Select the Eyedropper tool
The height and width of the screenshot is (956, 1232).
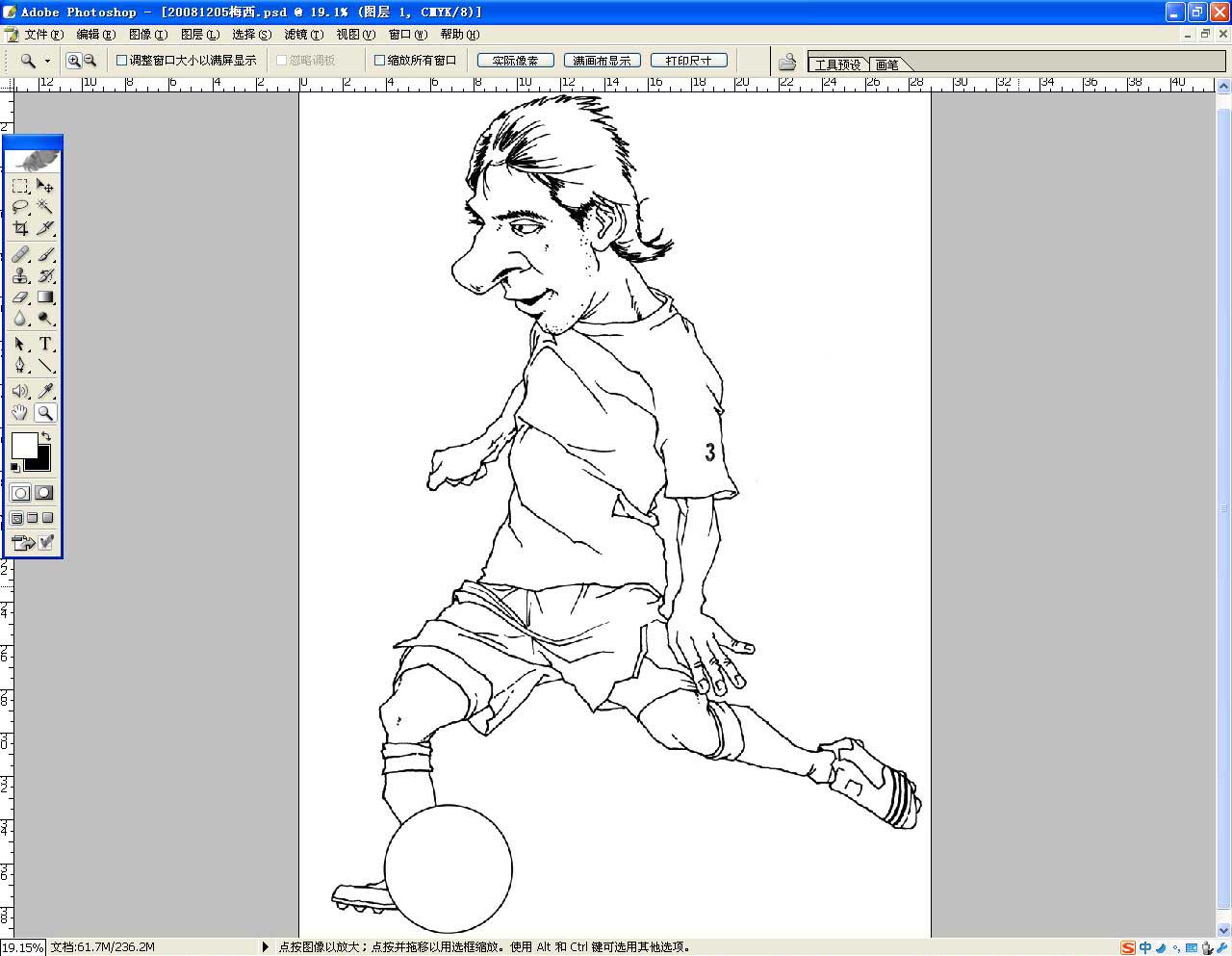(45, 391)
